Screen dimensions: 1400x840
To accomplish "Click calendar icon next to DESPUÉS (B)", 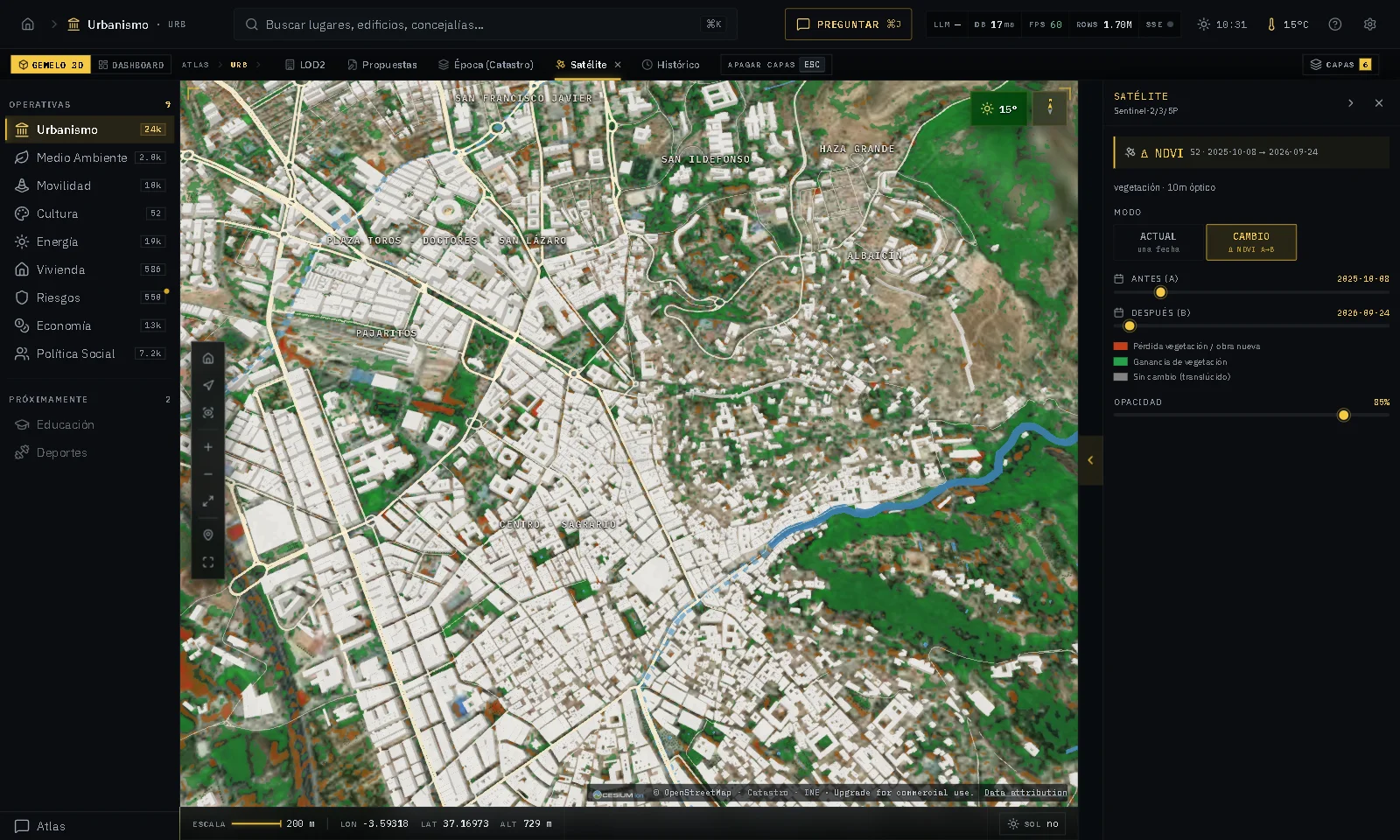I will pos(1118,313).
